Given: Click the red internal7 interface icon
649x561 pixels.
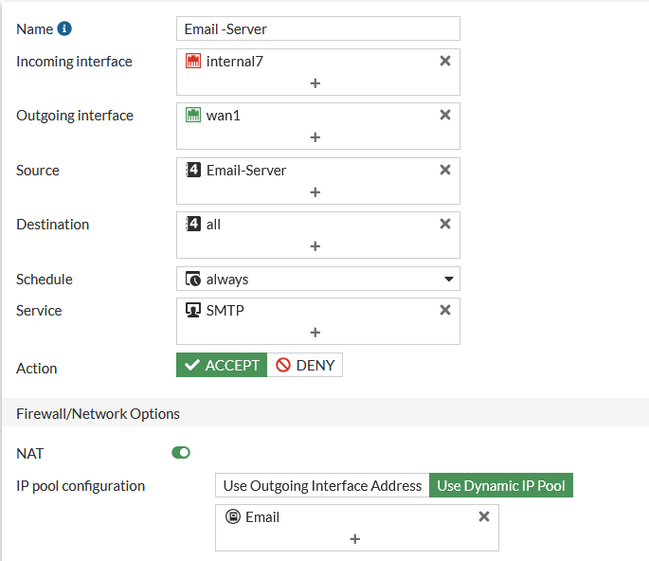Looking at the screenshot, I should click(194, 61).
